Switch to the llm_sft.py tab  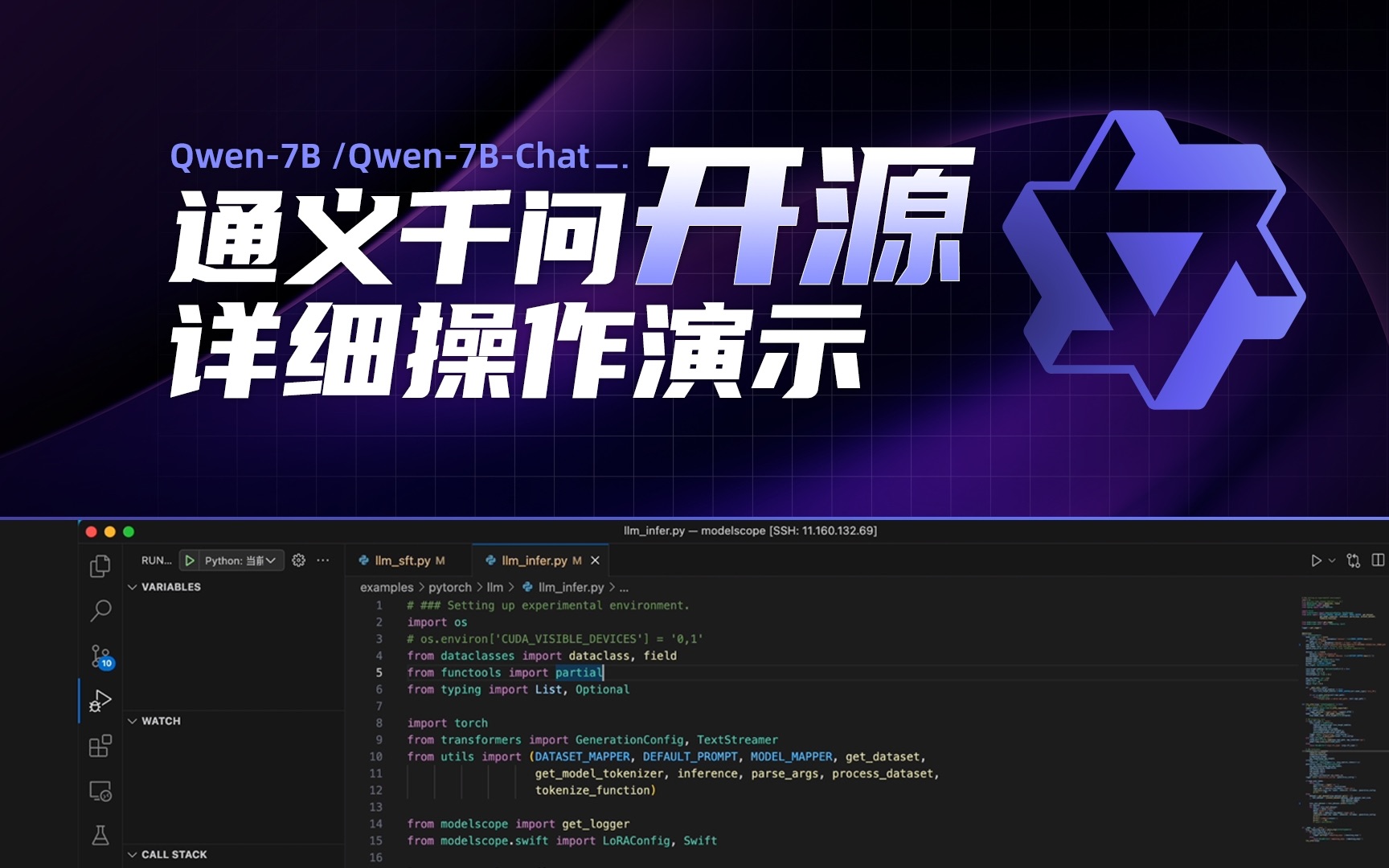click(x=402, y=560)
